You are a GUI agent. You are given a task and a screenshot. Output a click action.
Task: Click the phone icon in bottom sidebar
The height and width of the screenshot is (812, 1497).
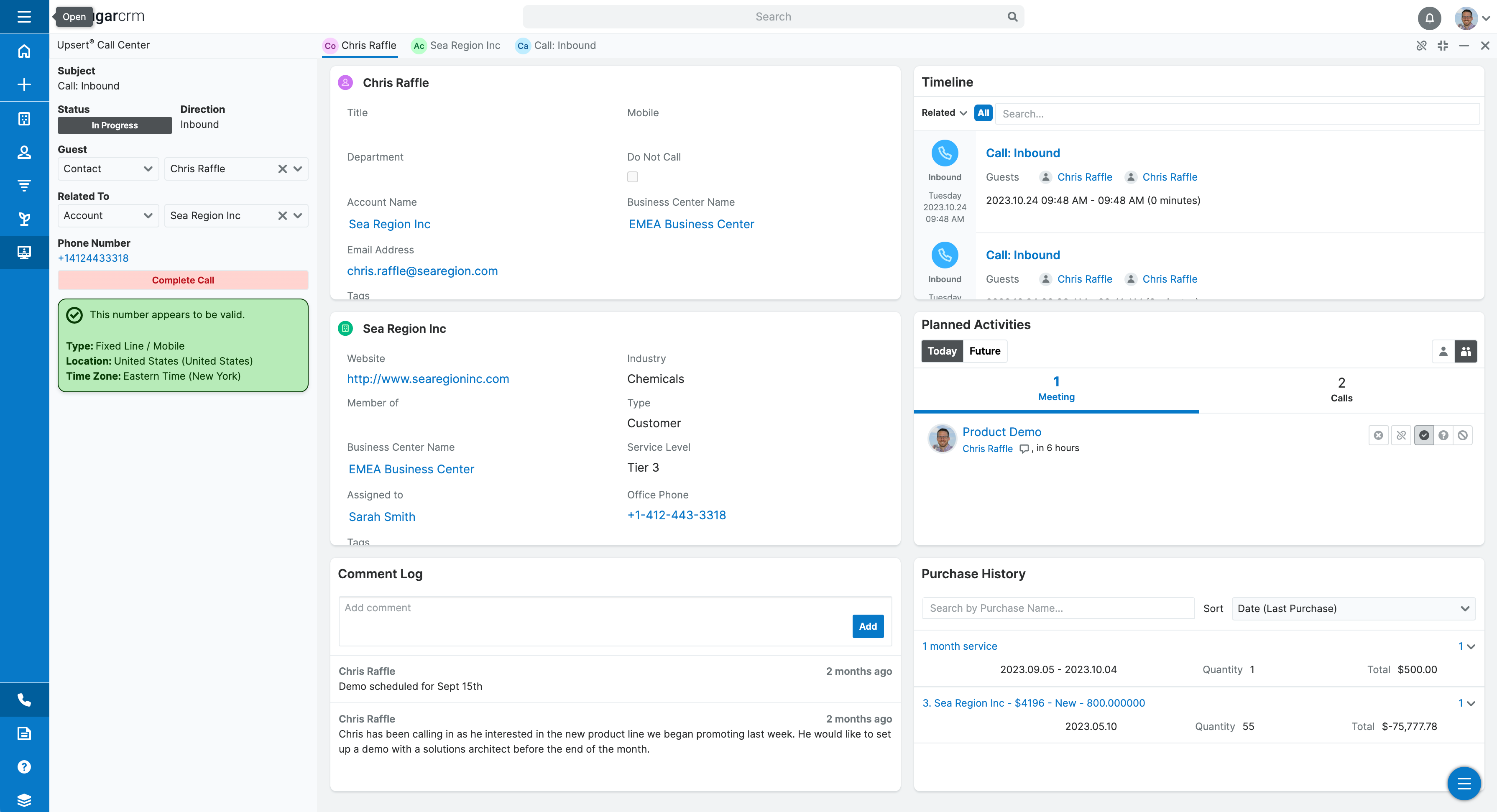pos(24,700)
